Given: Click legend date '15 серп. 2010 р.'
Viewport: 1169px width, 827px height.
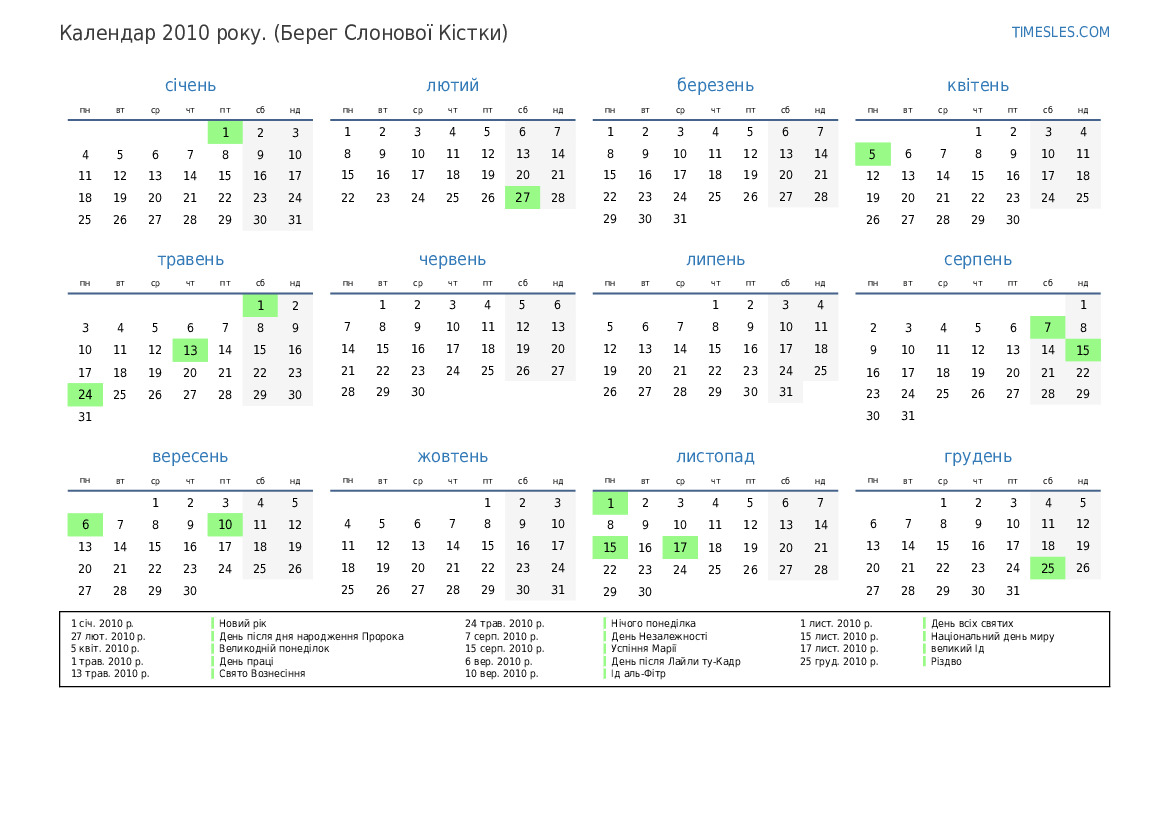Looking at the screenshot, I should pyautogui.click(x=505, y=649).
